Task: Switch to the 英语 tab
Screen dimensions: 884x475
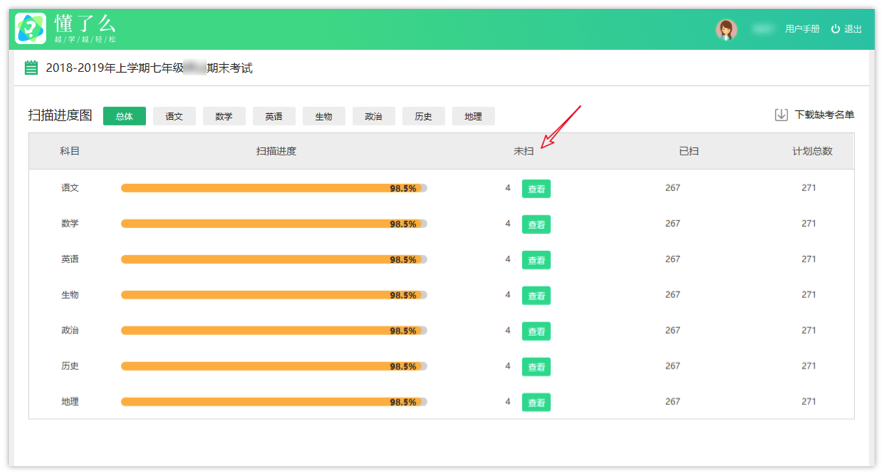Action: [274, 116]
